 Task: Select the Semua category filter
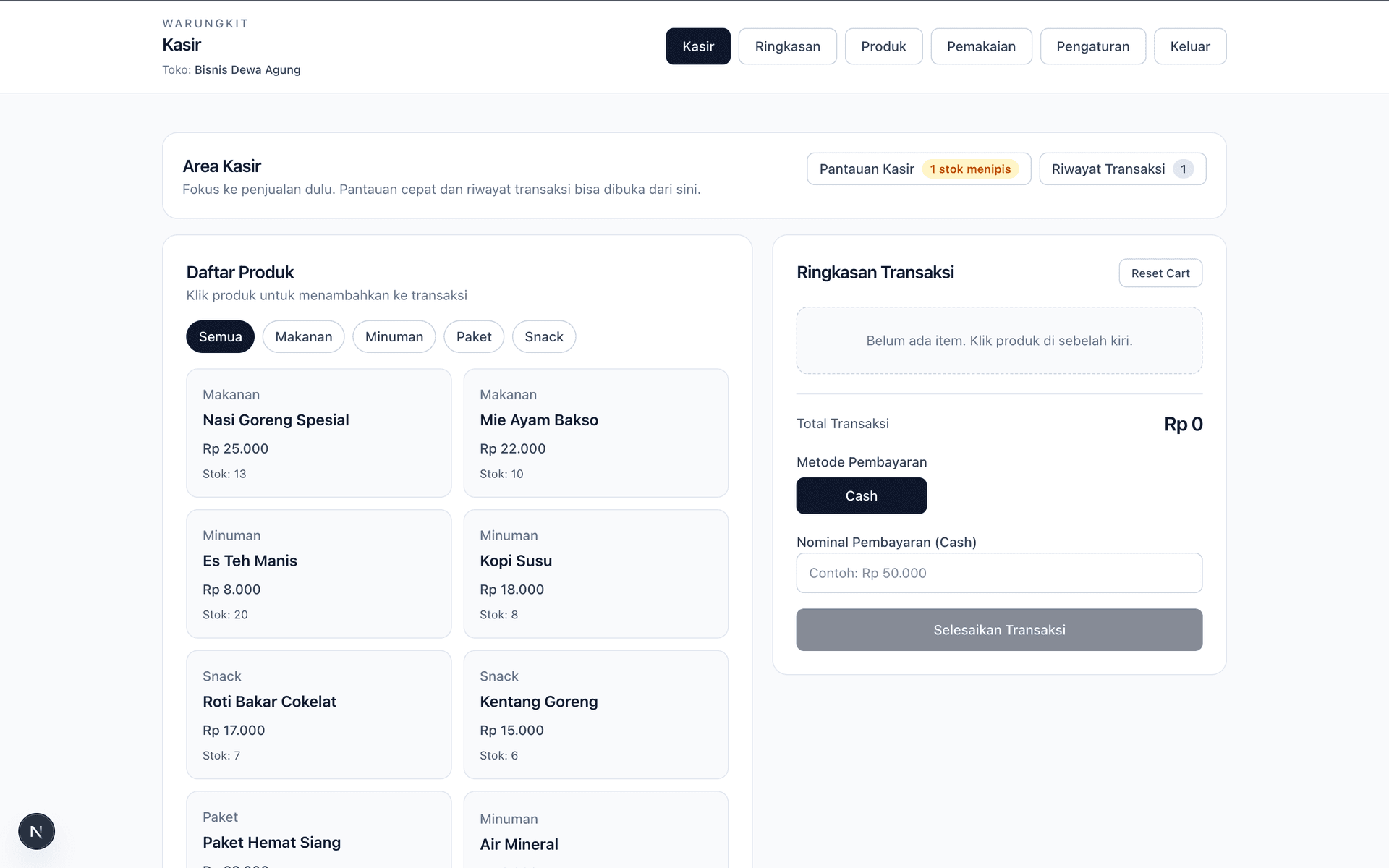[x=220, y=336]
